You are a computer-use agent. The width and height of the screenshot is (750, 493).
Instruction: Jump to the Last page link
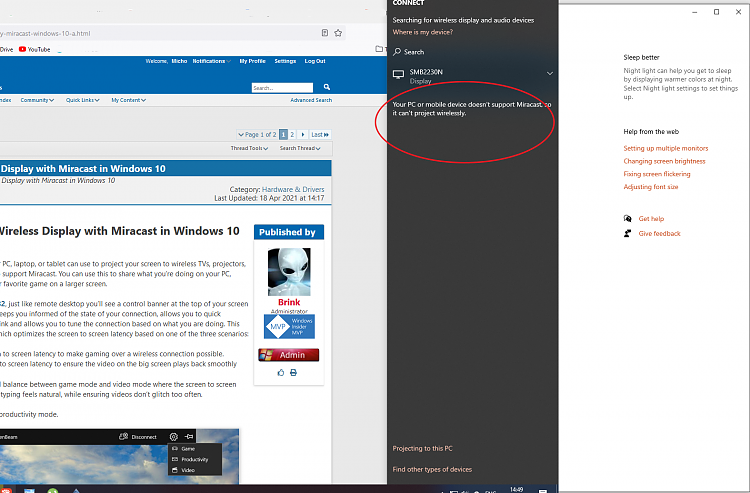[320, 134]
